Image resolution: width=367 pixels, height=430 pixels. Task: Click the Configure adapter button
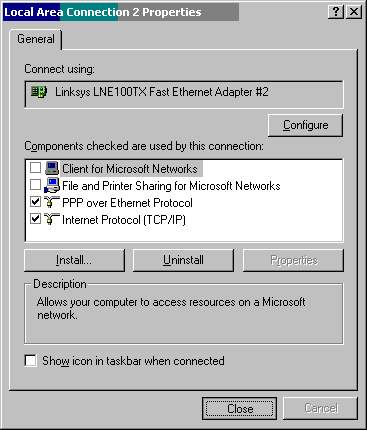[x=305, y=125]
